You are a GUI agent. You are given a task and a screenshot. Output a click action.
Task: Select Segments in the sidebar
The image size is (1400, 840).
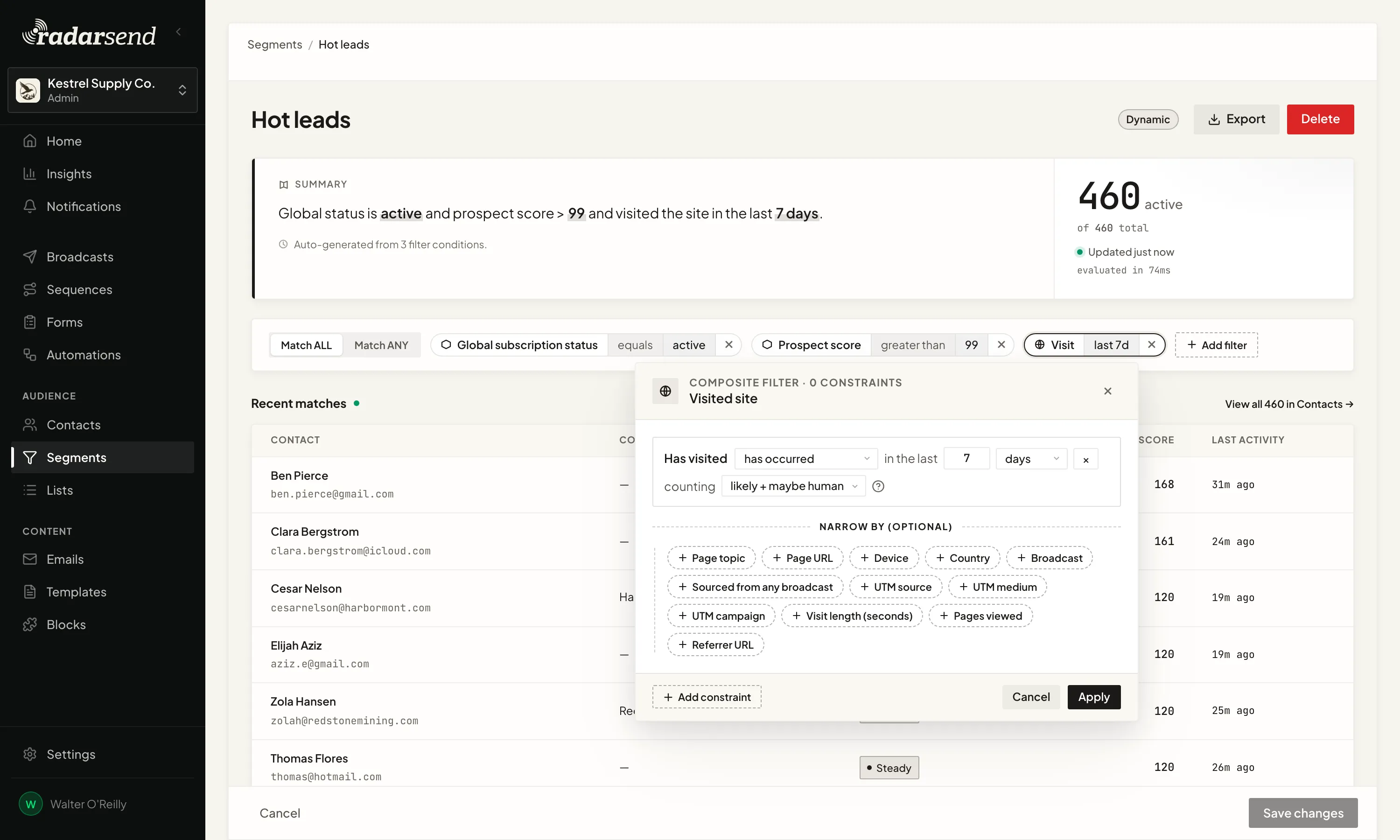coord(102,457)
